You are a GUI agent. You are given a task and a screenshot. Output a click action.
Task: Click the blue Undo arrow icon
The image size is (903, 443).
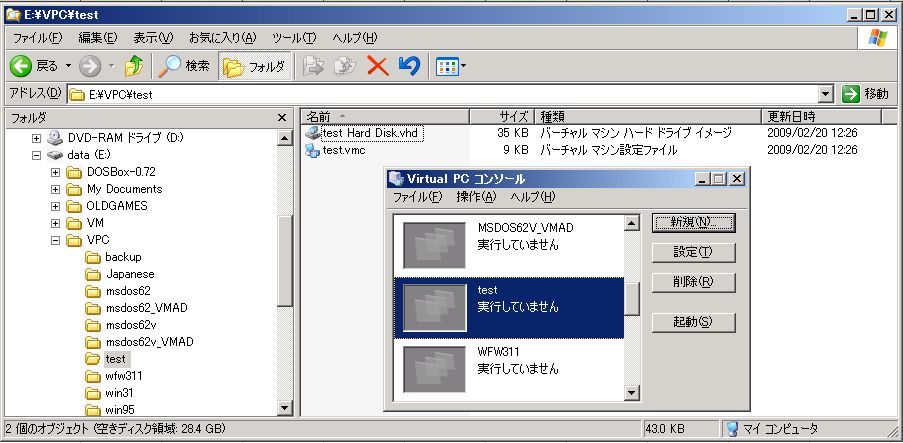[x=409, y=66]
